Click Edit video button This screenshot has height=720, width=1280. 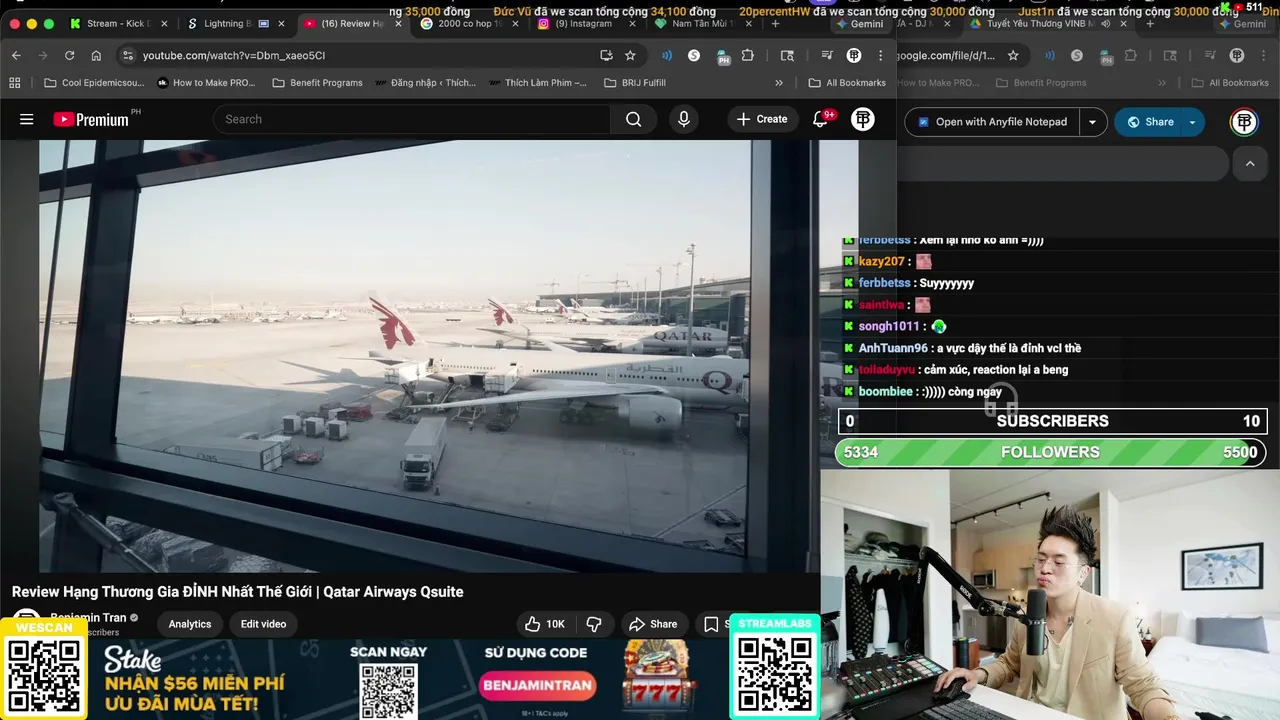(x=263, y=624)
